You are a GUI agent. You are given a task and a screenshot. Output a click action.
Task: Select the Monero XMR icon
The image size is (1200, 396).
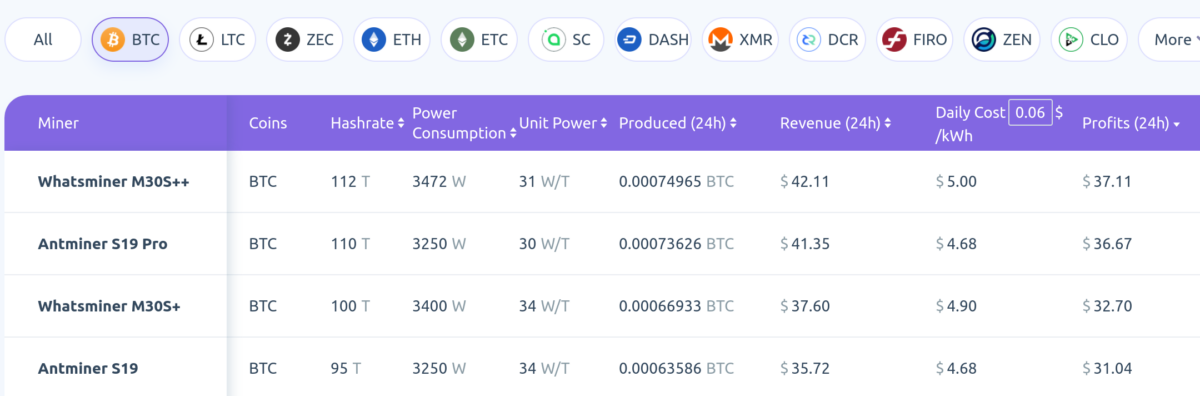click(719, 40)
